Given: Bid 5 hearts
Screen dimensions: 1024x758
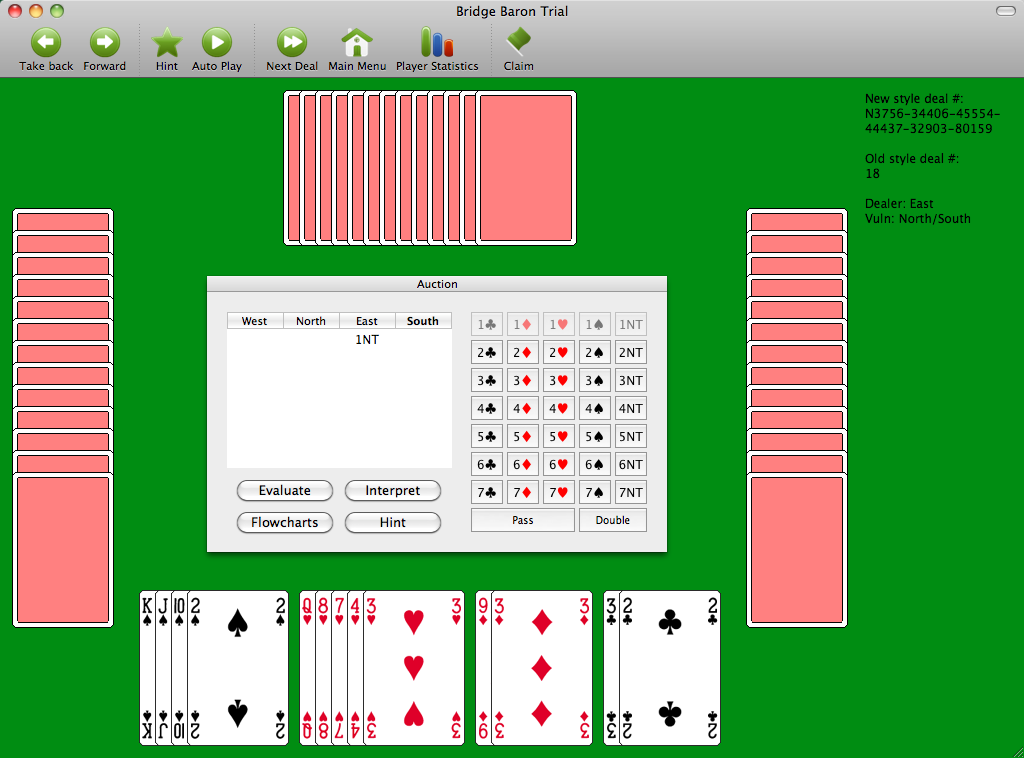Looking at the screenshot, I should [x=558, y=437].
